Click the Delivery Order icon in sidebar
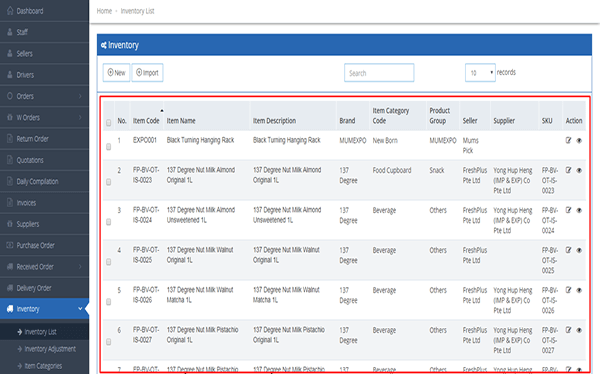This screenshot has width=600, height=374. pyautogui.click(x=10, y=288)
